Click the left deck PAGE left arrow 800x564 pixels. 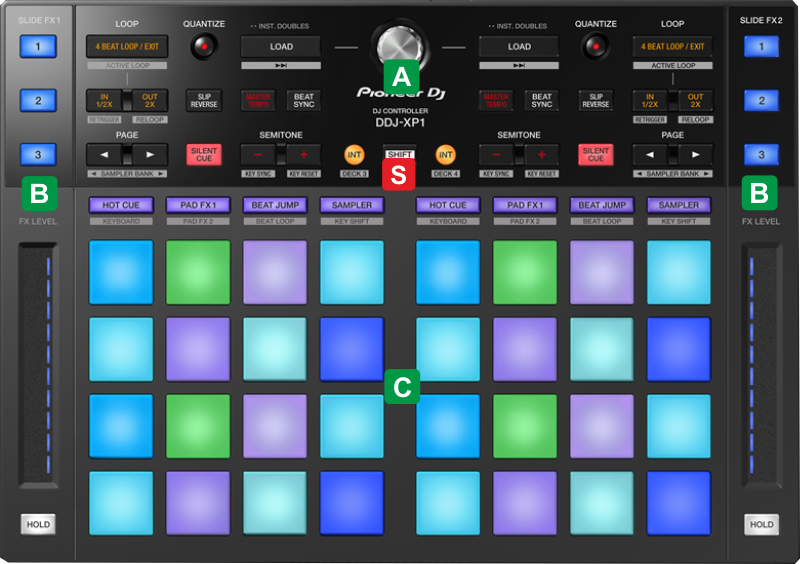104,154
